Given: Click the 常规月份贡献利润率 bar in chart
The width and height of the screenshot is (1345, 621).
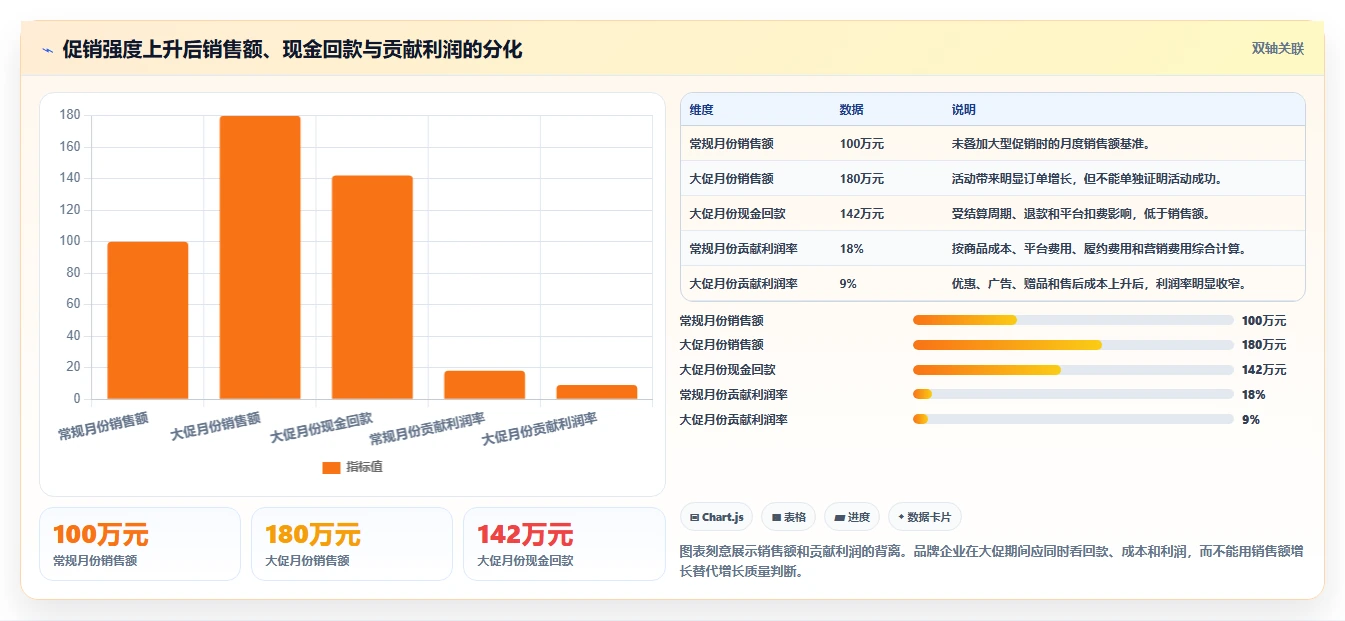Looking at the screenshot, I should 484,385.
